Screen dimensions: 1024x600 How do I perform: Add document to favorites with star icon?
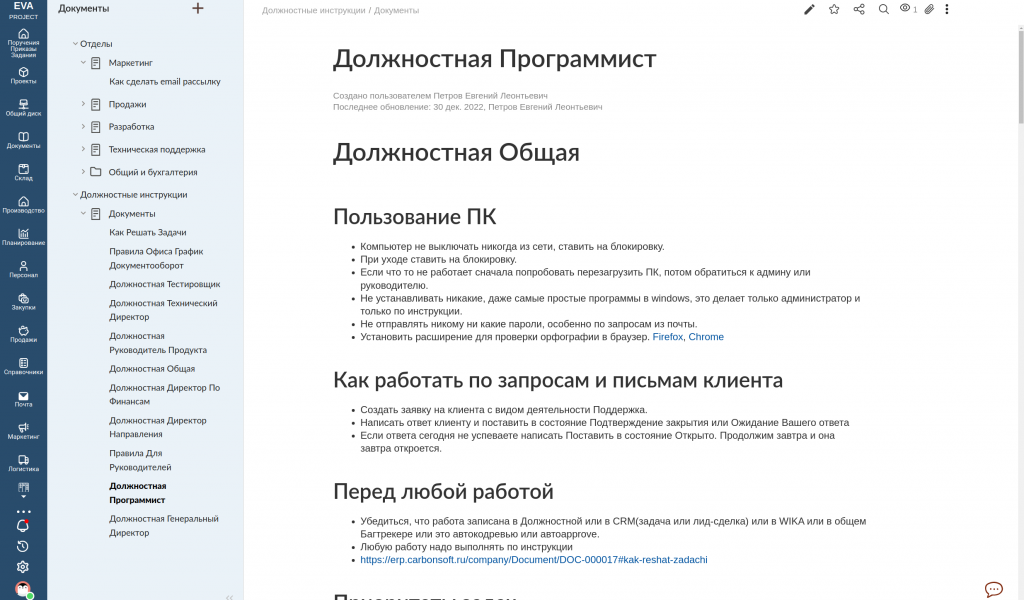pyautogui.click(x=834, y=9)
